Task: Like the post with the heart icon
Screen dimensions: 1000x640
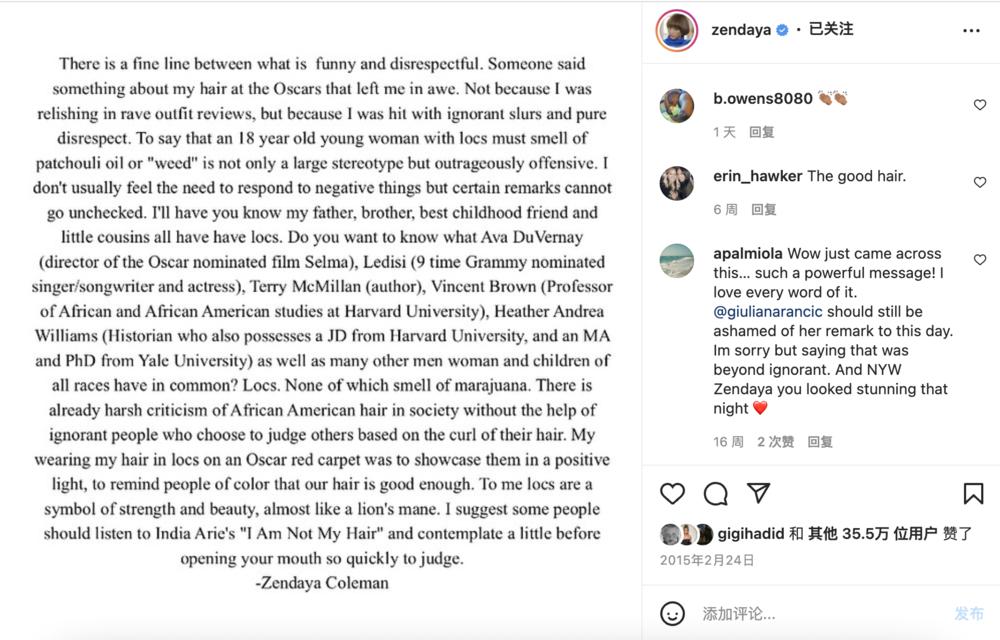Action: (x=673, y=493)
